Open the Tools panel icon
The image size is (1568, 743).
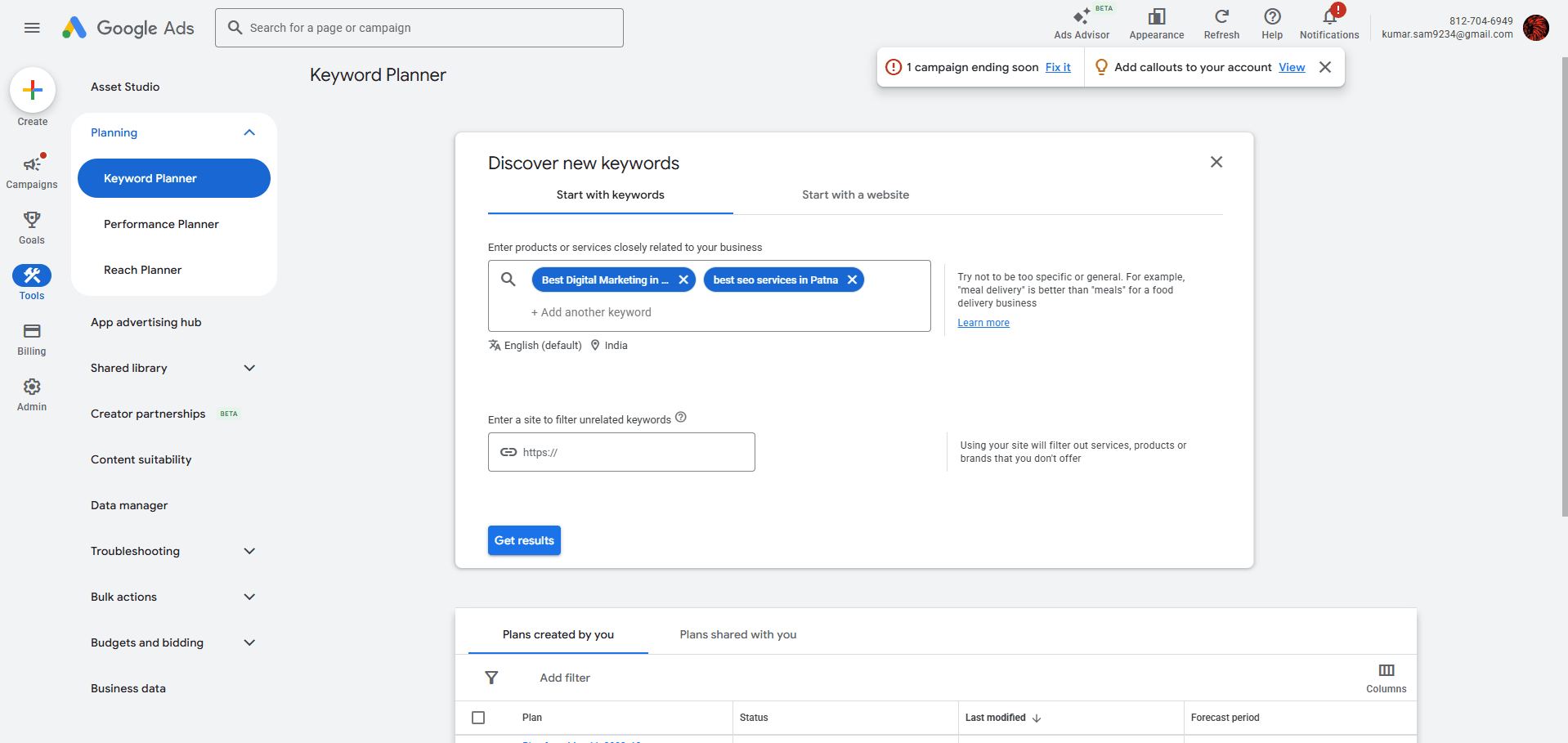point(31,275)
